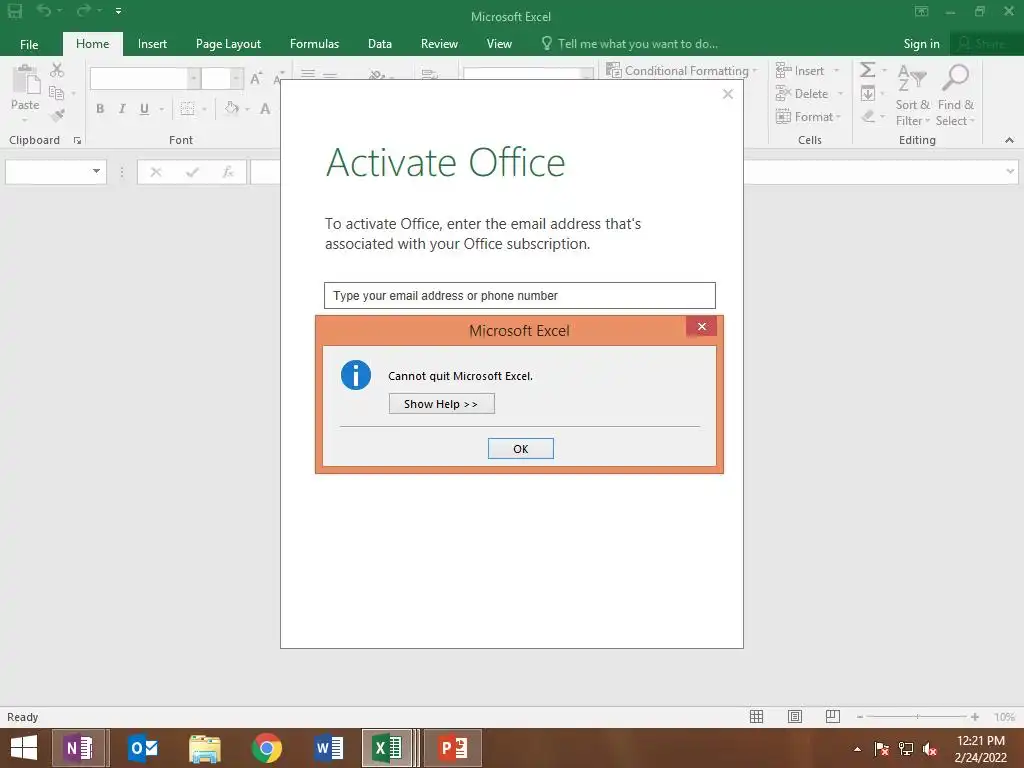The image size is (1024, 768).
Task: Open the Format cells menu
Action: [808, 117]
